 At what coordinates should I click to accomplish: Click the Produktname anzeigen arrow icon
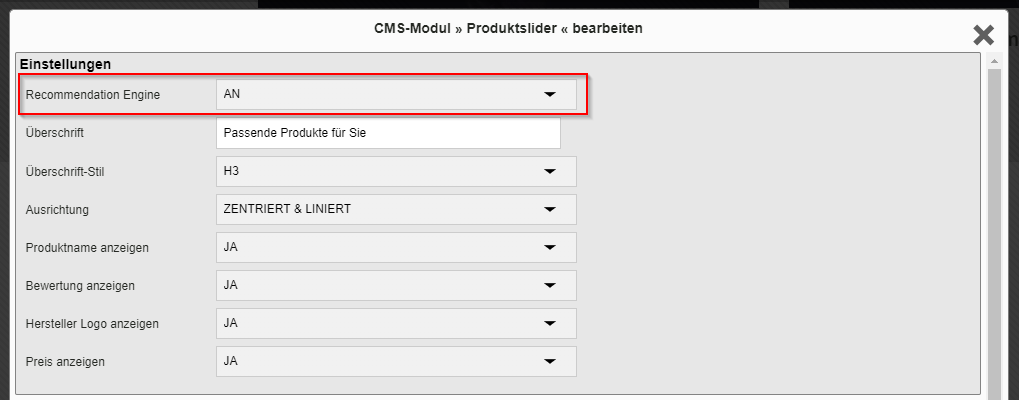click(550, 247)
